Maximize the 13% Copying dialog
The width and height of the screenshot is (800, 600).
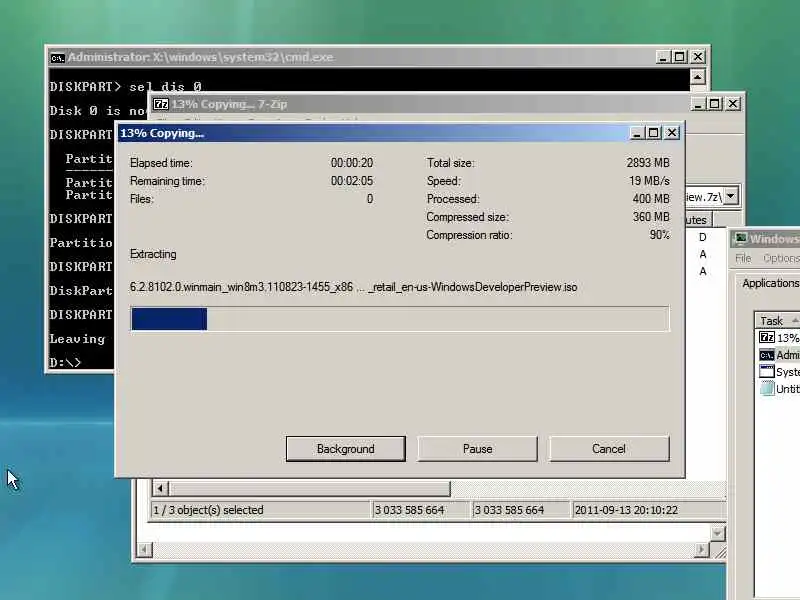coord(654,133)
